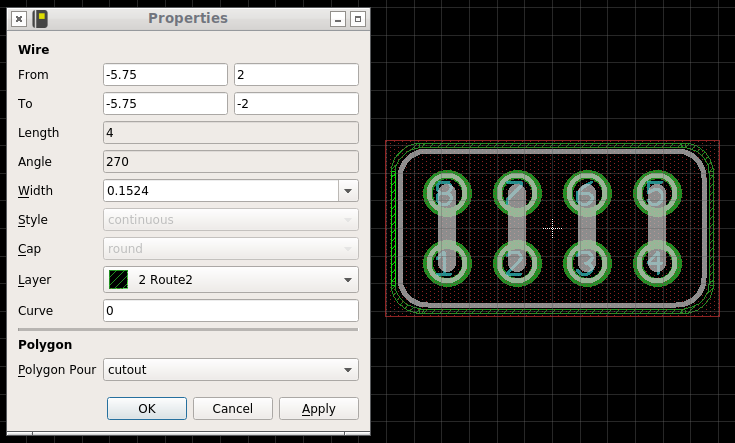Open the Cap round dropdown
Image resolution: width=735 pixels, height=443 pixels.
231,249
